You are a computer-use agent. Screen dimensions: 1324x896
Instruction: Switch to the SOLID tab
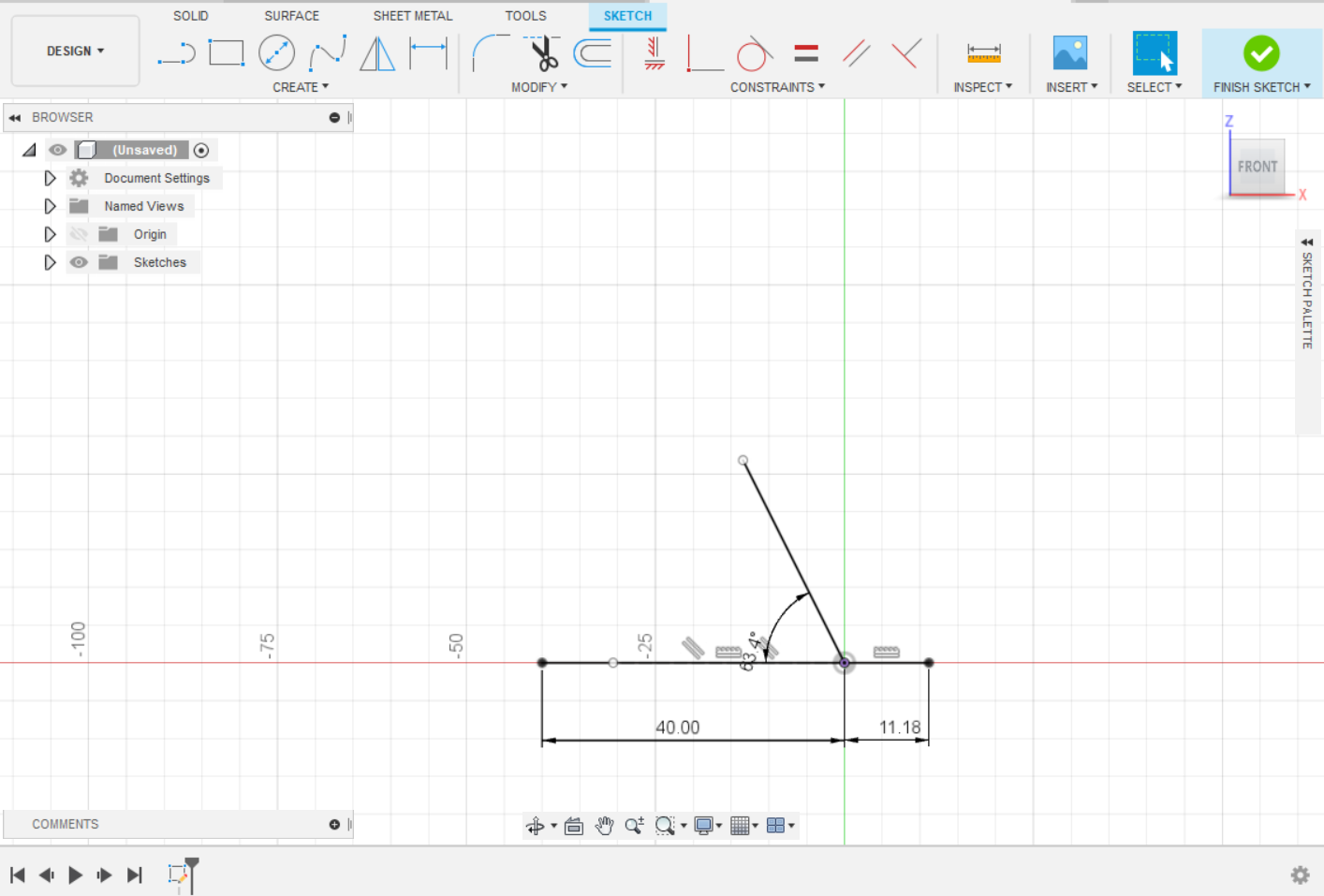pos(190,16)
